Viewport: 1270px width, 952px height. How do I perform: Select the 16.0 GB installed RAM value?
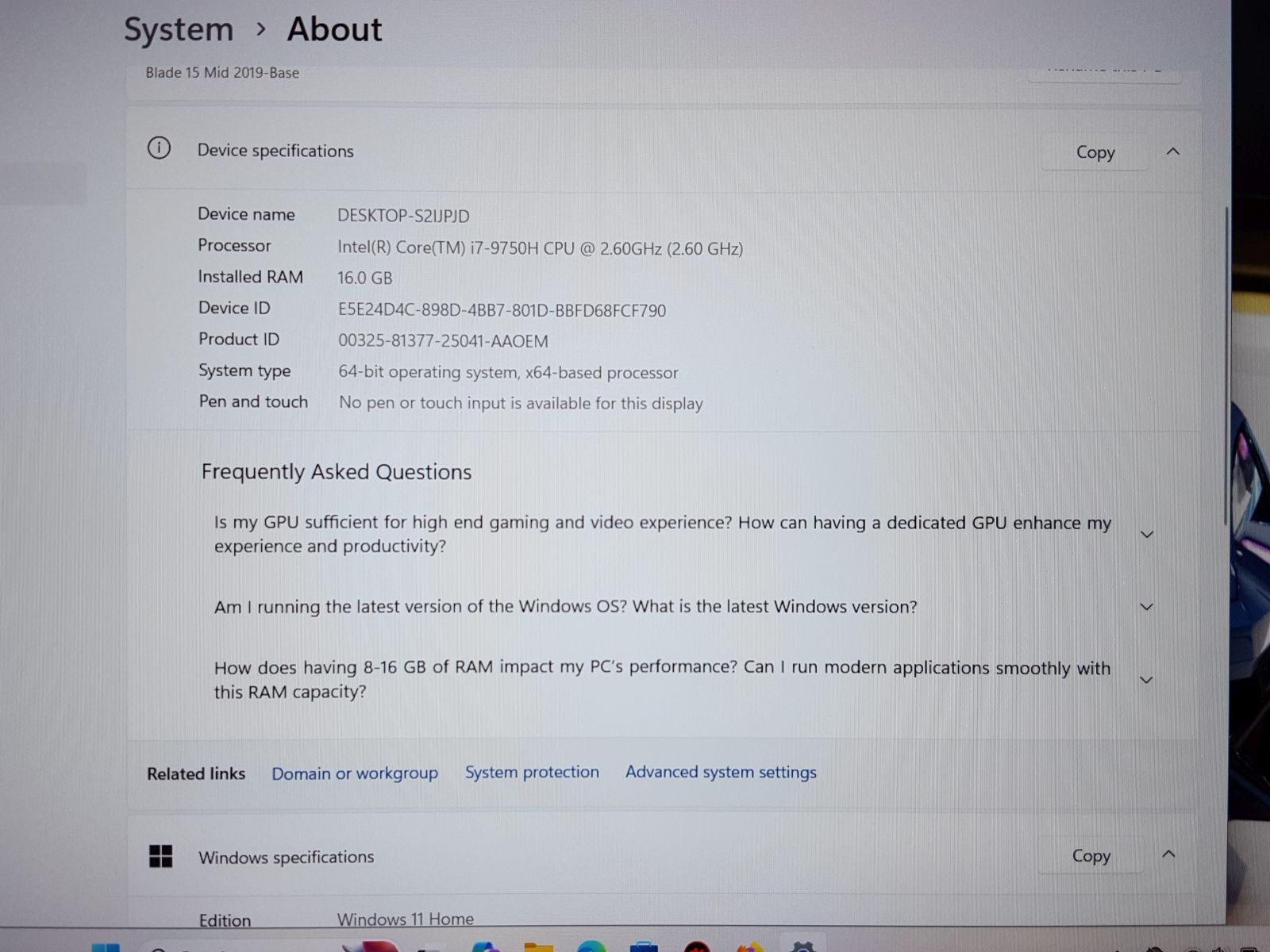pyautogui.click(x=364, y=278)
